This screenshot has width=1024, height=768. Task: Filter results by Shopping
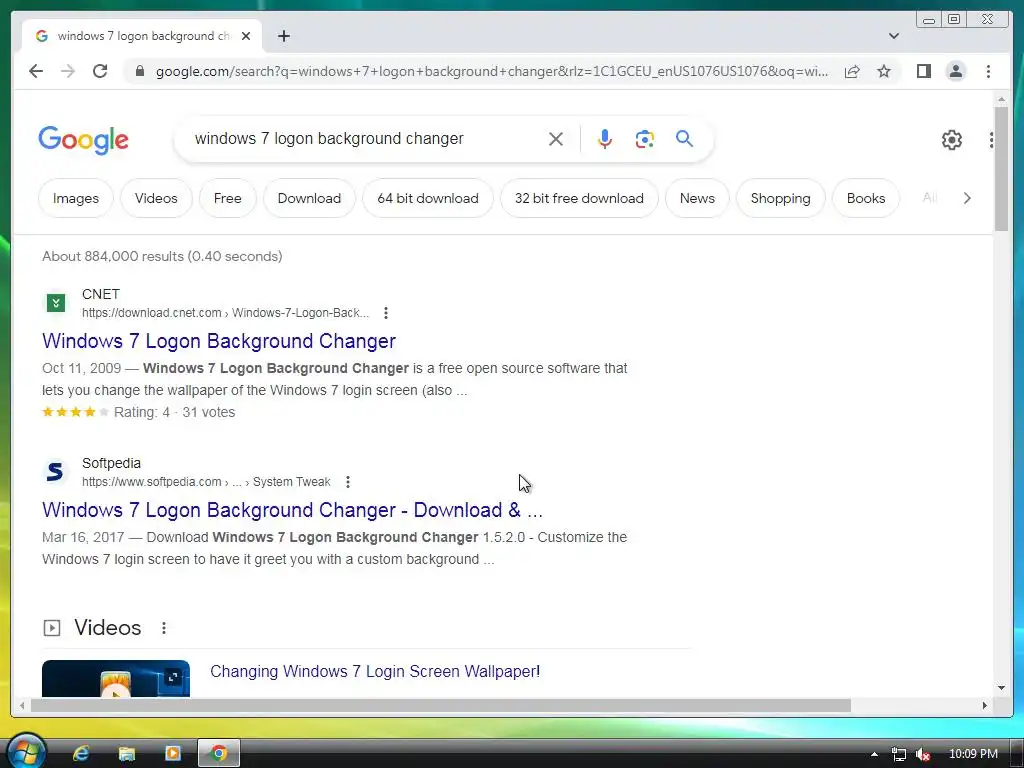point(780,198)
